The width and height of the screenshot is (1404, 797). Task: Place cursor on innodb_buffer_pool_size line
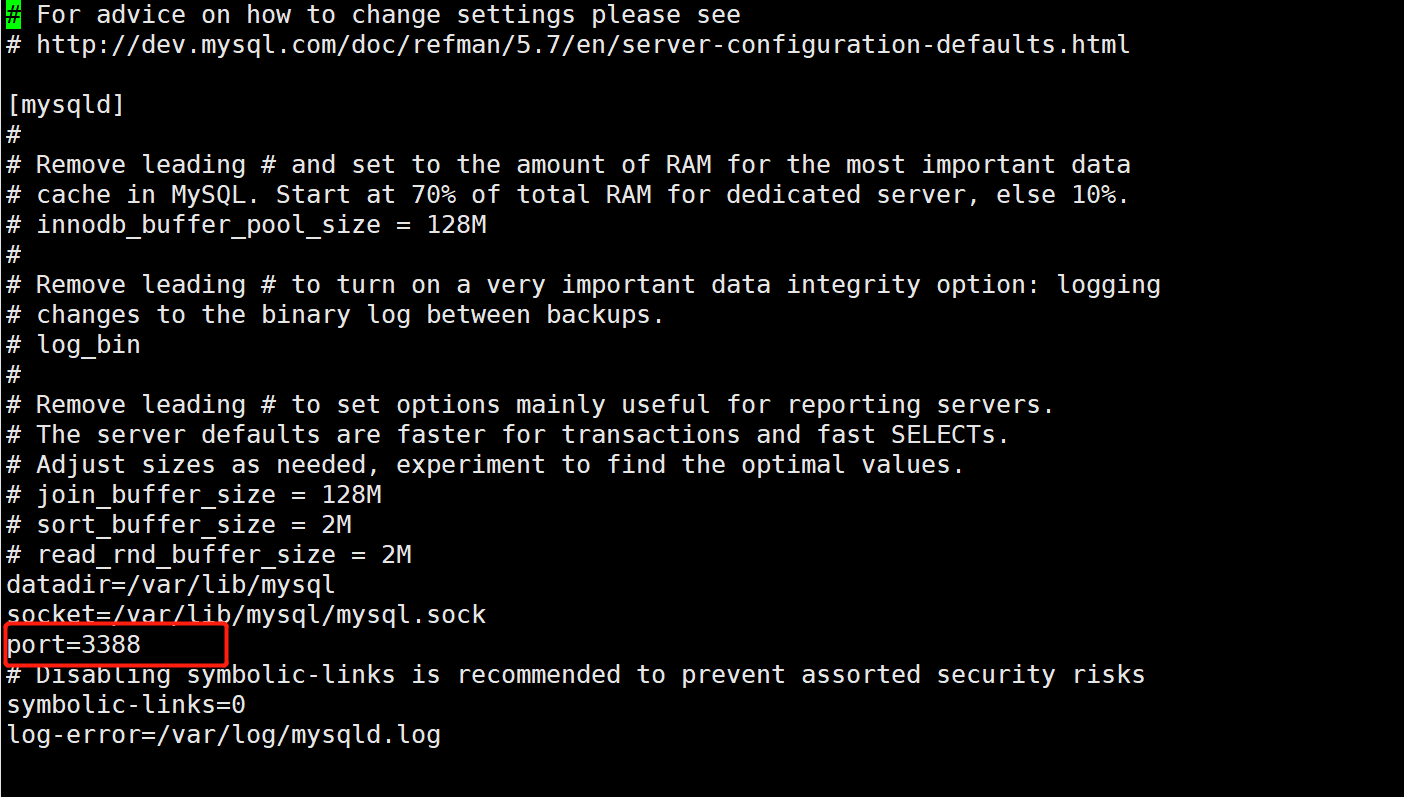point(261,225)
